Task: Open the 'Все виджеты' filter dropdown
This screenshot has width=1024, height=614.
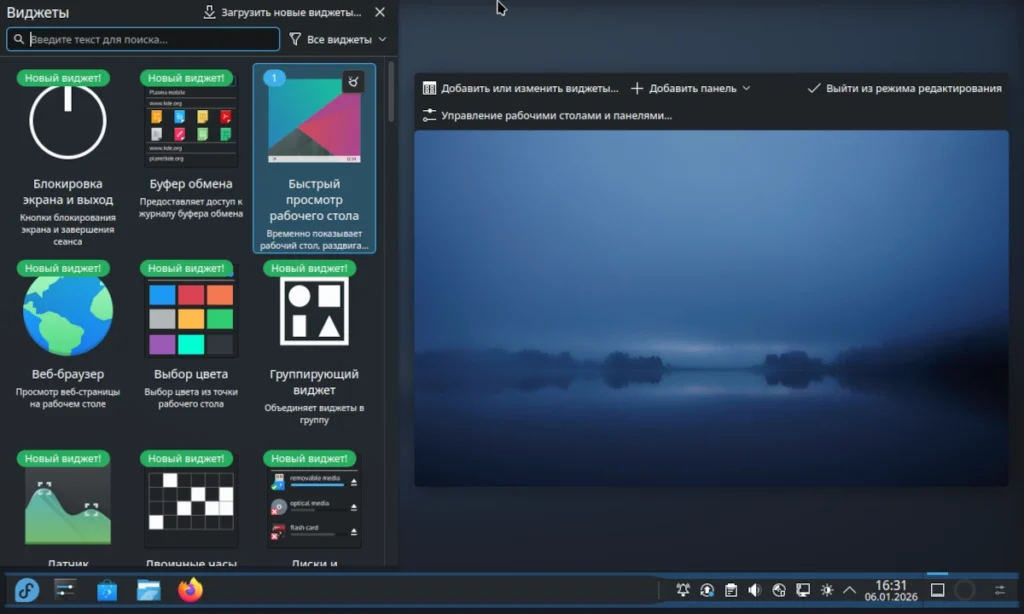Action: (338, 39)
